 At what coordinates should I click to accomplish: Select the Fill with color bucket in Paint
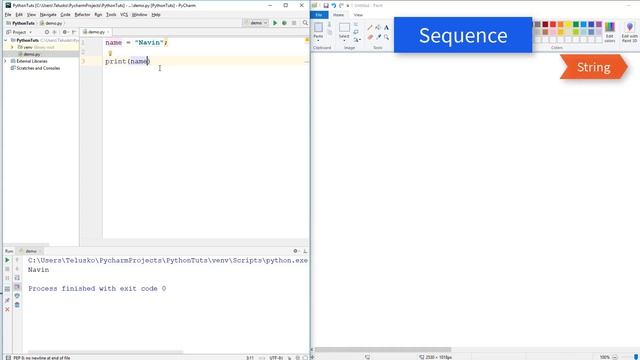coord(378,27)
